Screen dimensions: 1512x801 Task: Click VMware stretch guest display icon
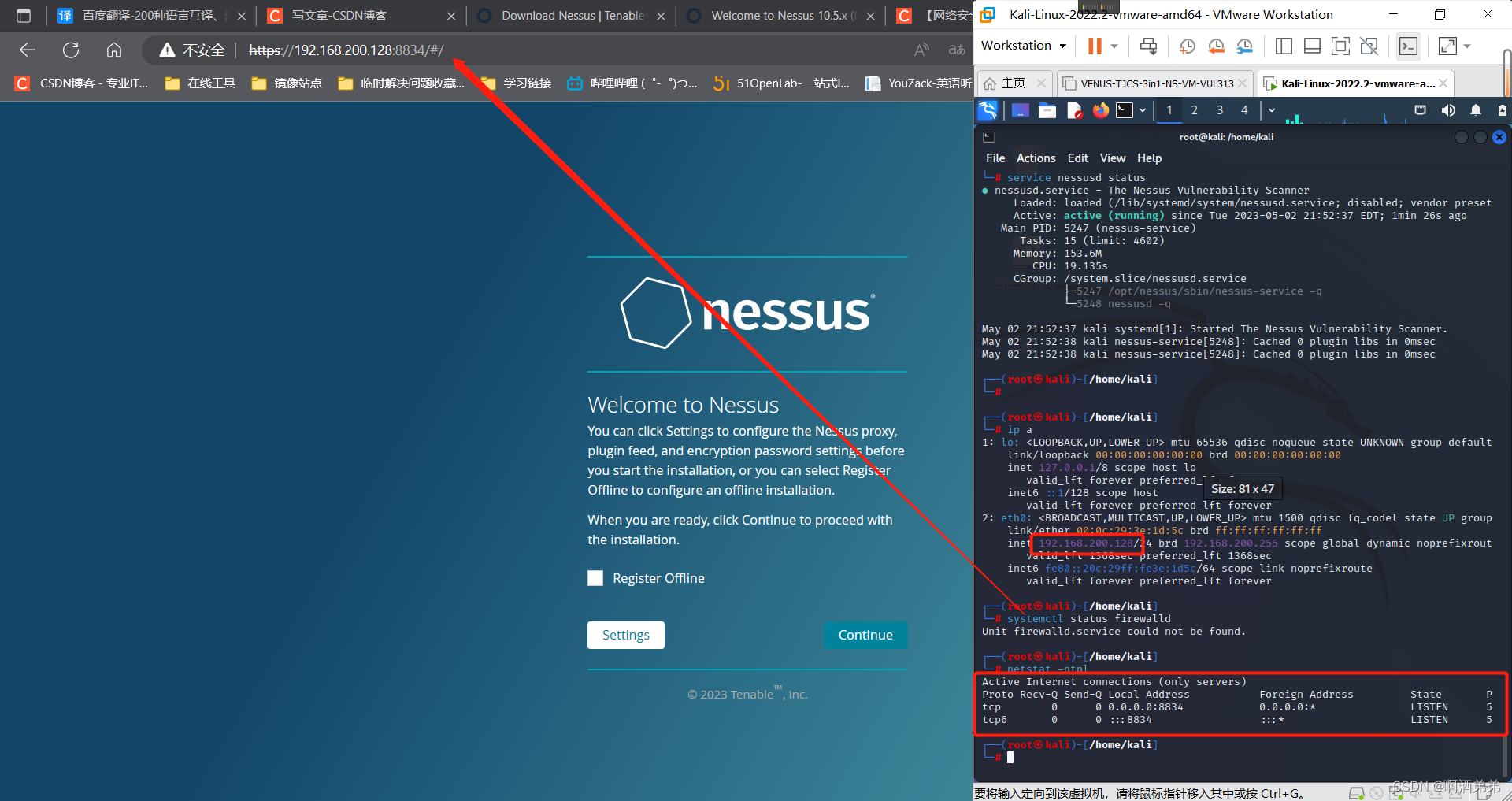pyautogui.click(x=1447, y=46)
